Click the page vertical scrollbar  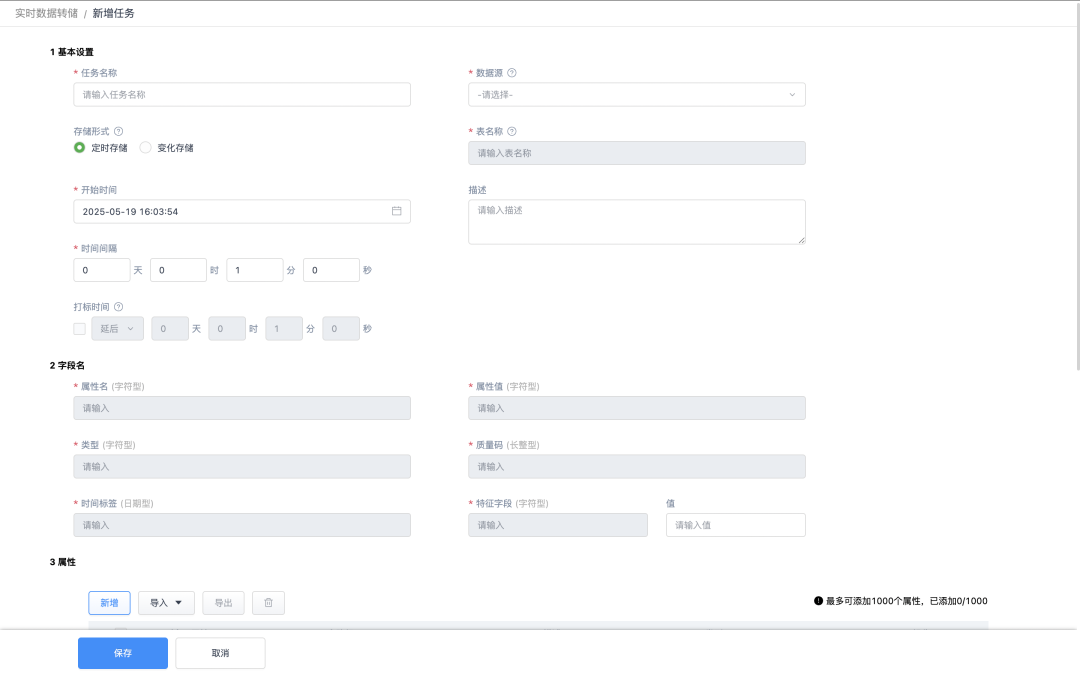click(x=1077, y=186)
